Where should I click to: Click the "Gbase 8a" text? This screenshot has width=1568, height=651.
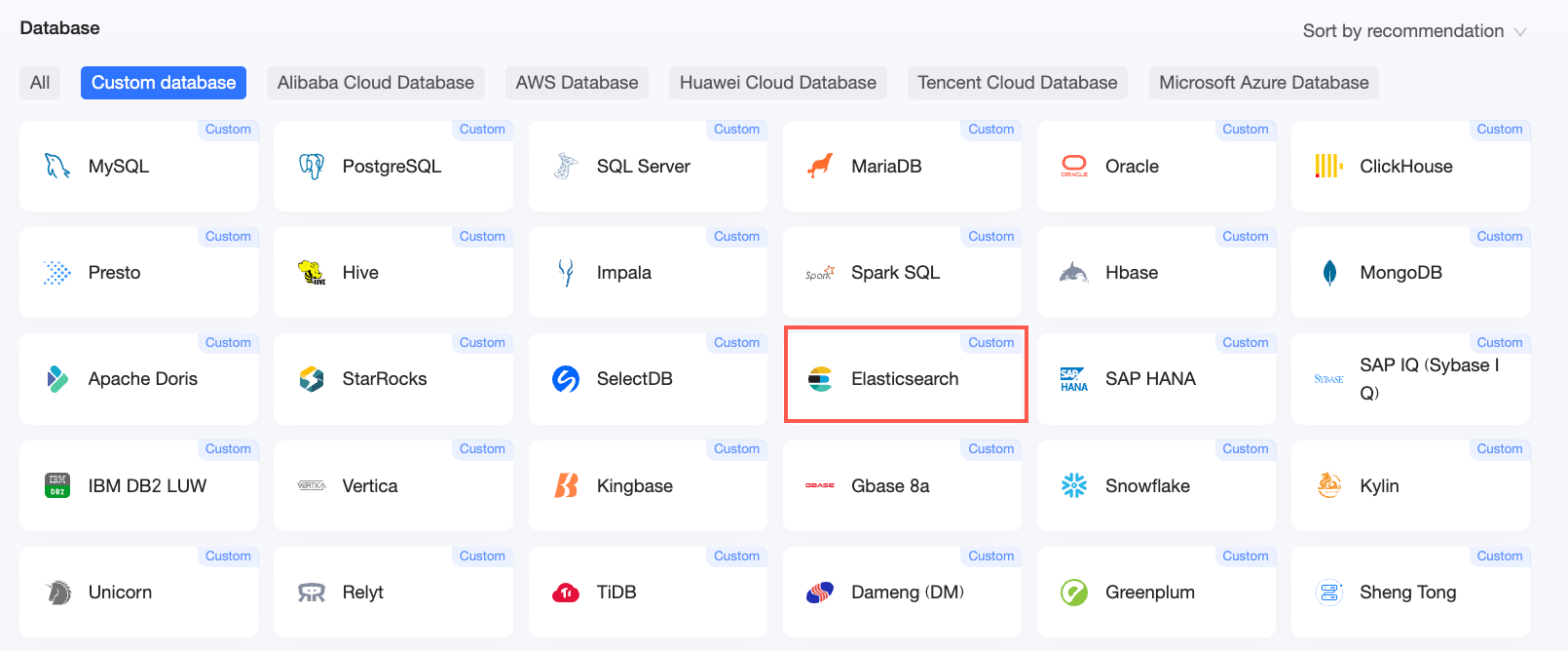coord(890,485)
